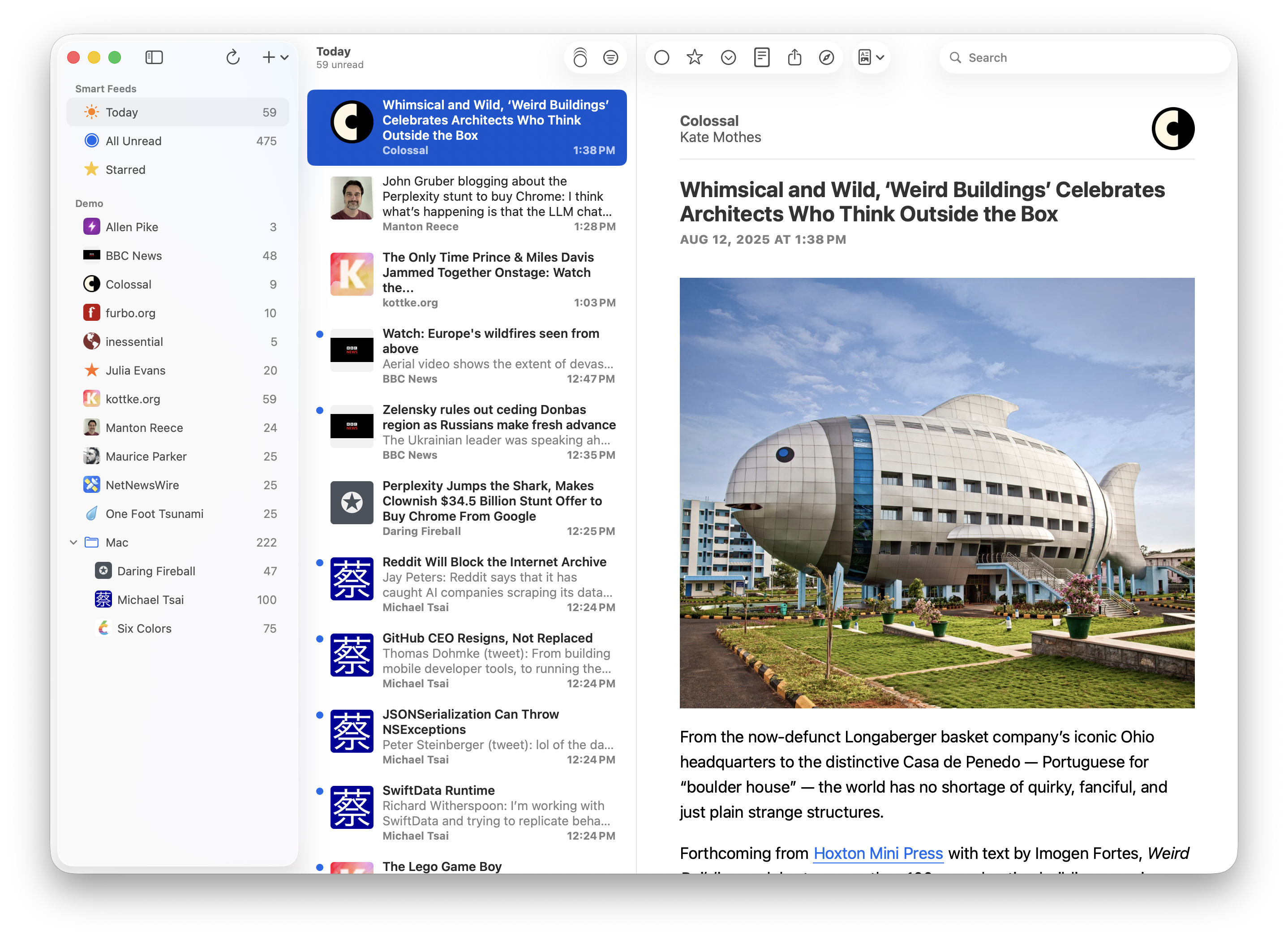Open Europe's wildfires article
Image resolution: width=1288 pixels, height=940 pixels.
pos(467,356)
